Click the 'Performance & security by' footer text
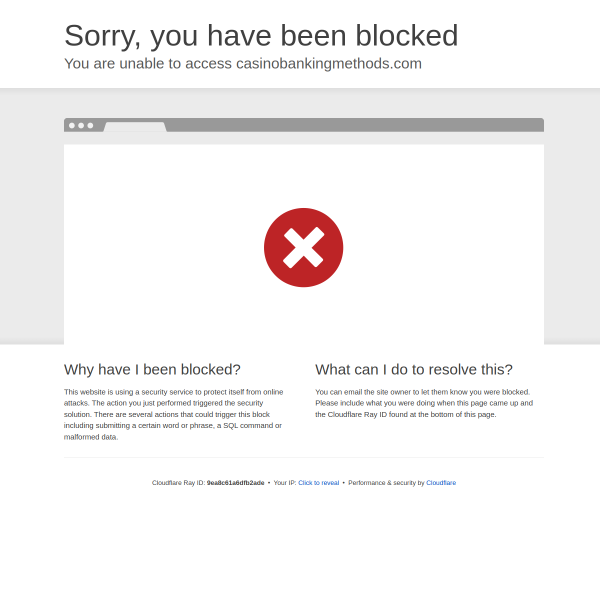This screenshot has height=600, width=600. pyautogui.click(x=386, y=483)
